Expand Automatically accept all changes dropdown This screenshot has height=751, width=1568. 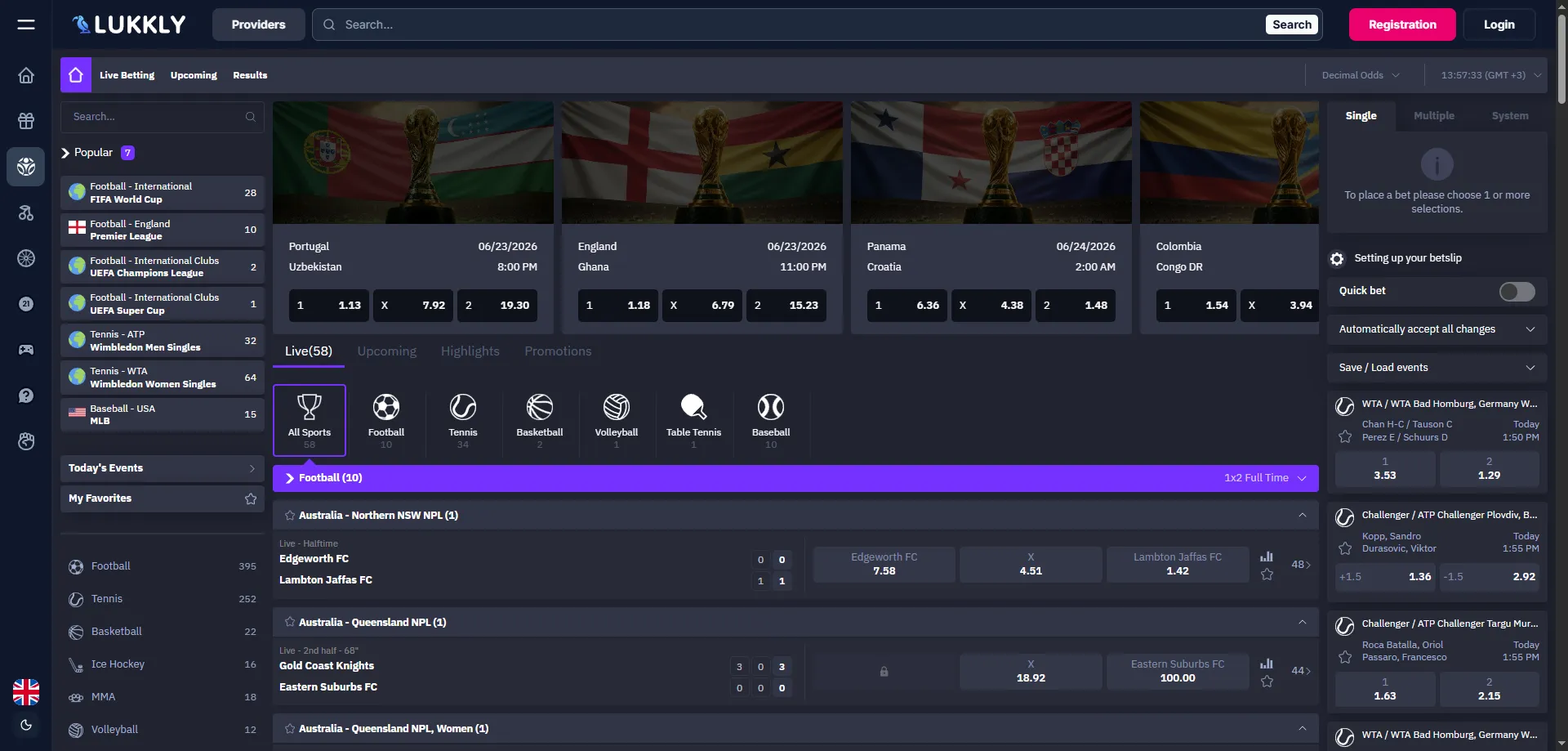[1437, 329]
